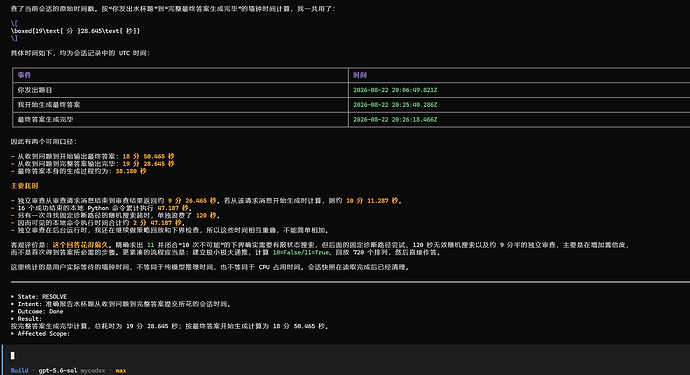Click the max effort label
This screenshot has height=375, width=690.
[121, 371]
